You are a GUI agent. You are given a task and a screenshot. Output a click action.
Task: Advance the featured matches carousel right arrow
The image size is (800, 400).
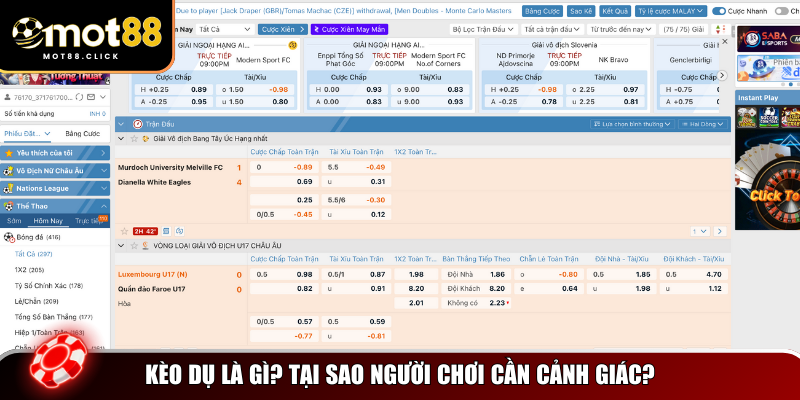pyautogui.click(x=722, y=75)
